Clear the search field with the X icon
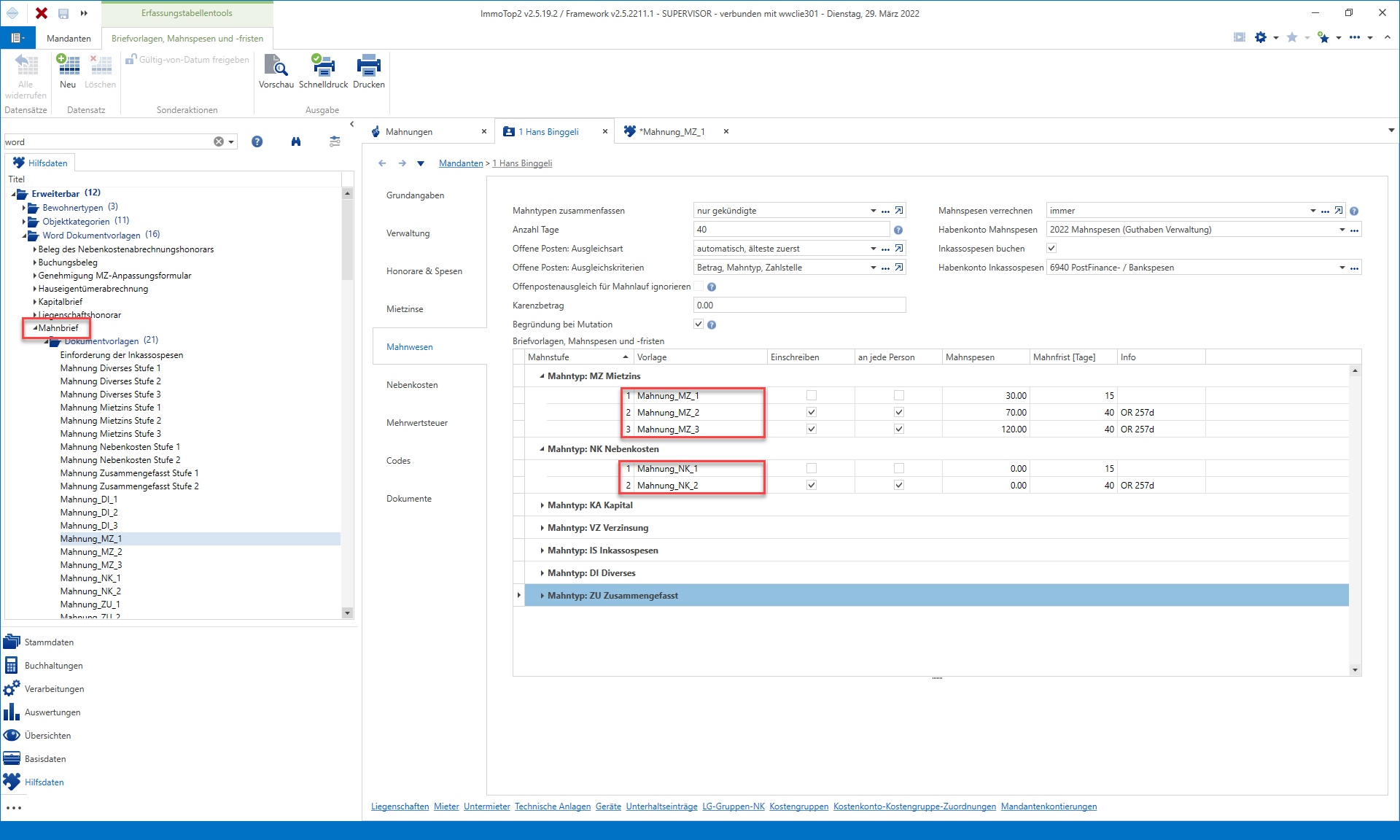Image resolution: width=1400 pixels, height=840 pixels. pos(219,141)
